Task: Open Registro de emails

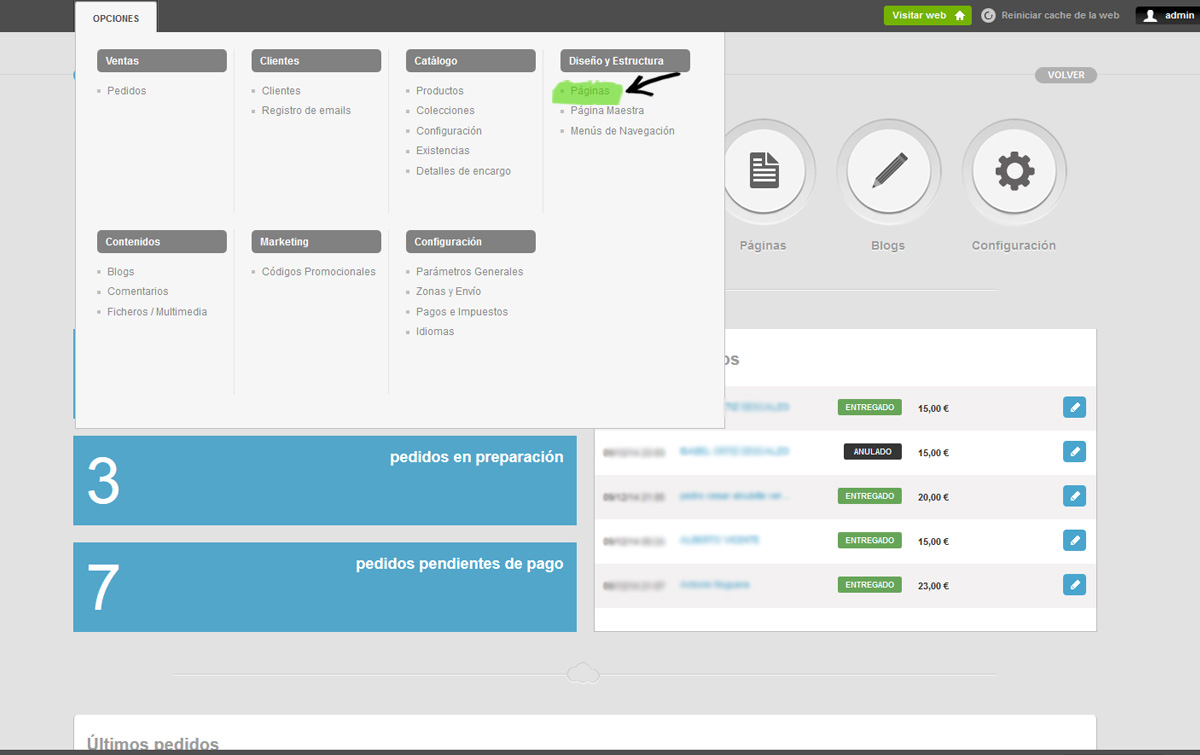Action: [306, 111]
